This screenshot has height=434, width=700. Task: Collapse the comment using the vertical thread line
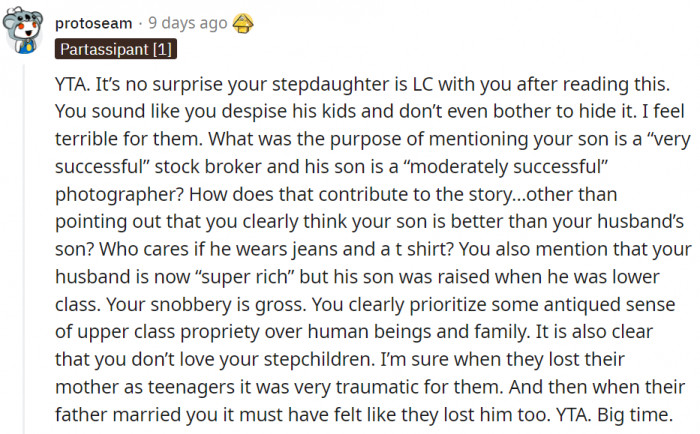point(24,248)
